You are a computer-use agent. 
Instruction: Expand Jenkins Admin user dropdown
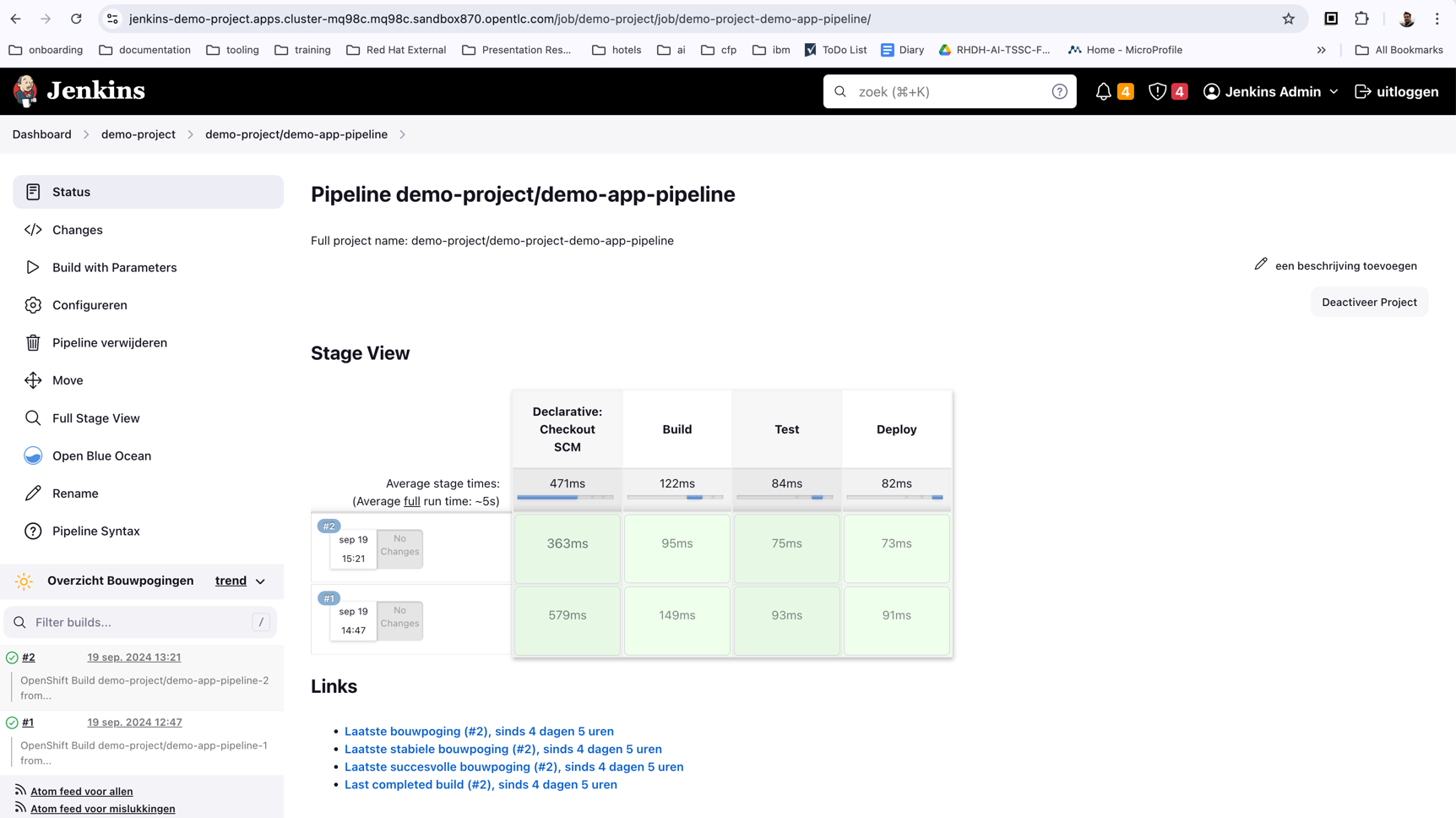tap(1334, 91)
